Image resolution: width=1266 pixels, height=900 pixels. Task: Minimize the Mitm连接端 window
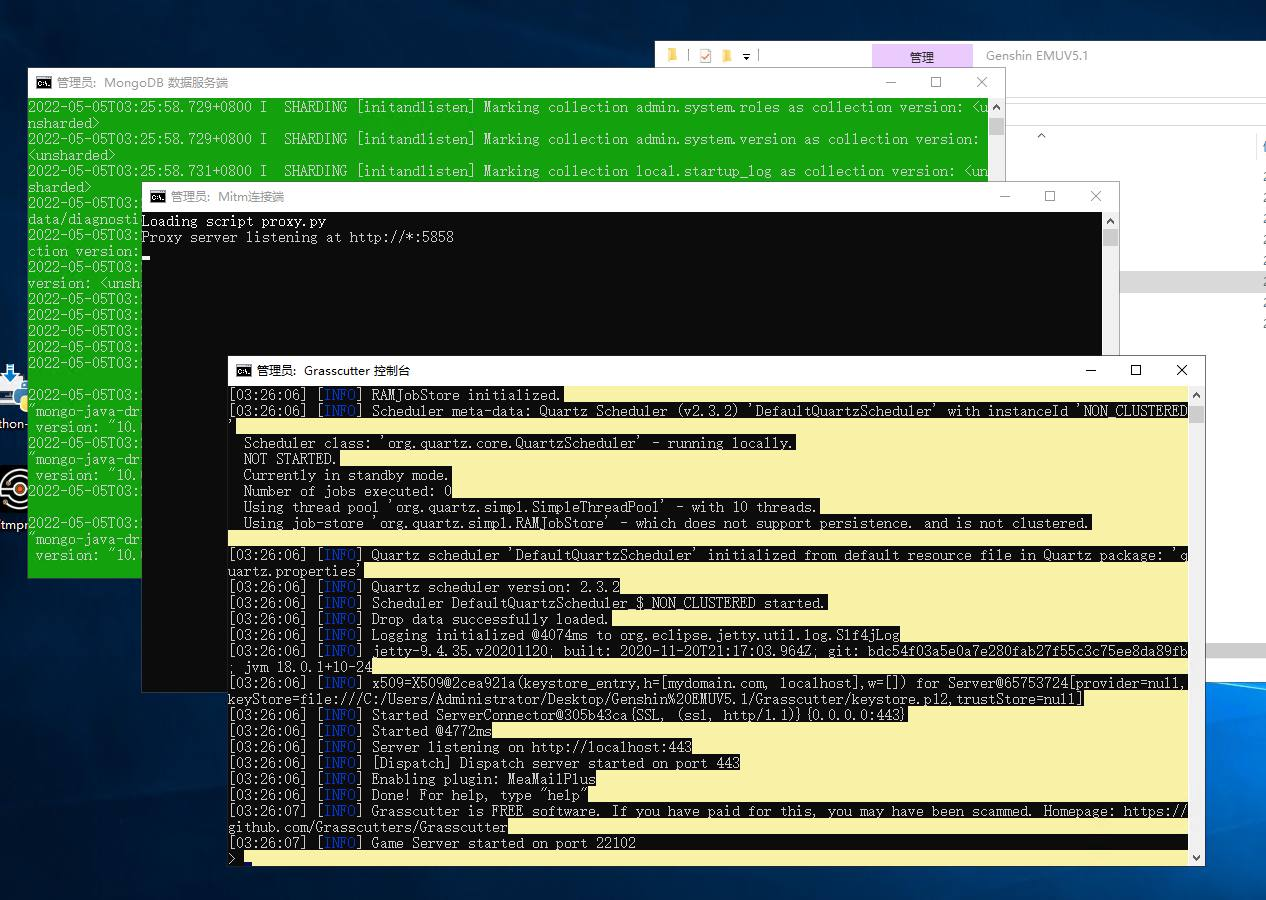(1004, 196)
